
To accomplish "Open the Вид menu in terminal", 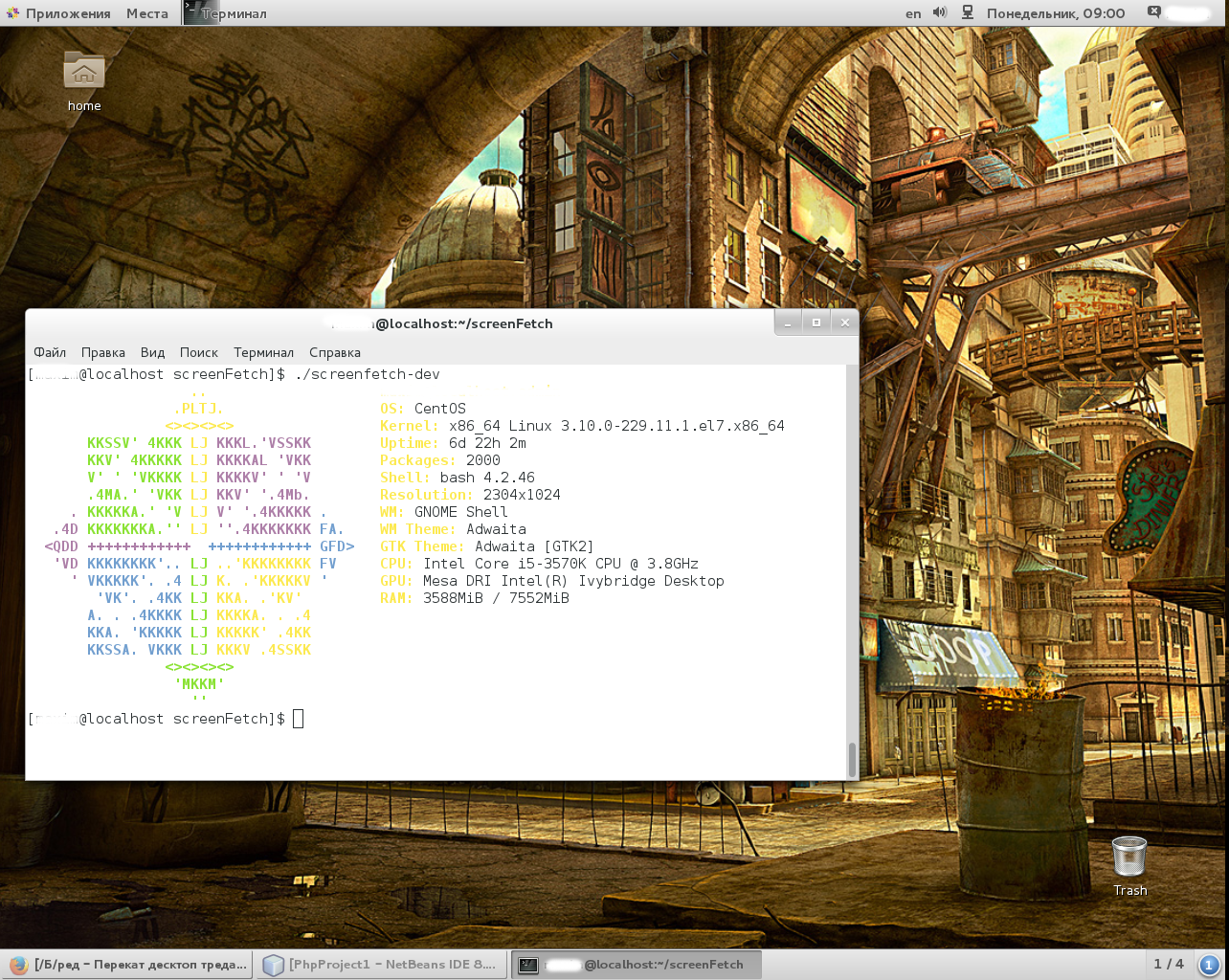I will coord(152,352).
